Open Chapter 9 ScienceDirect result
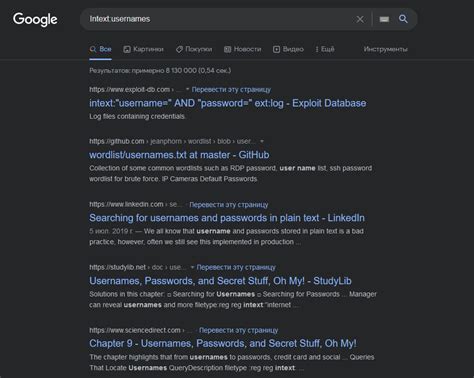The height and width of the screenshot is (378, 474). (223, 344)
